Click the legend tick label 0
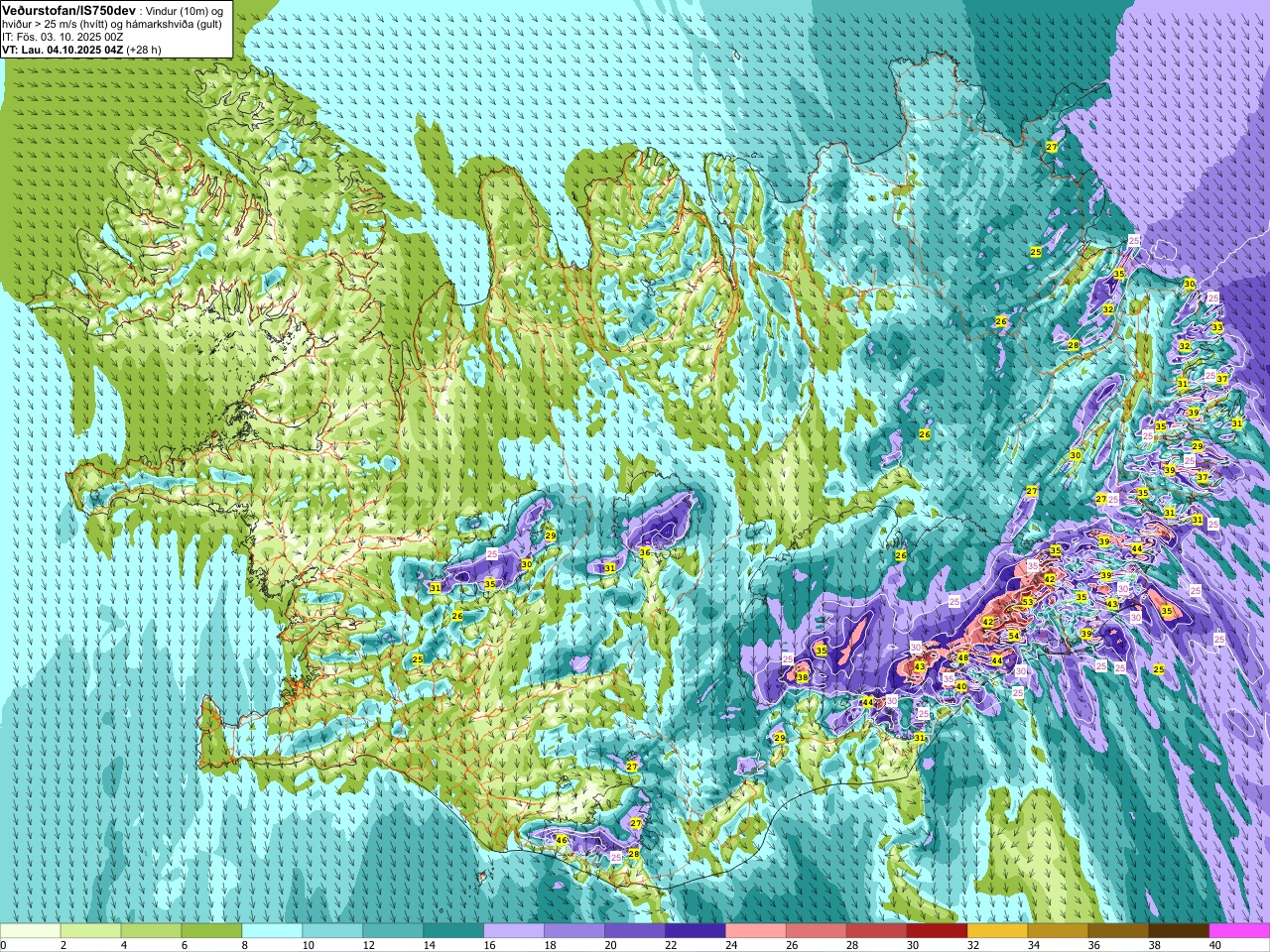This screenshot has height=952, width=1270. 4,945
